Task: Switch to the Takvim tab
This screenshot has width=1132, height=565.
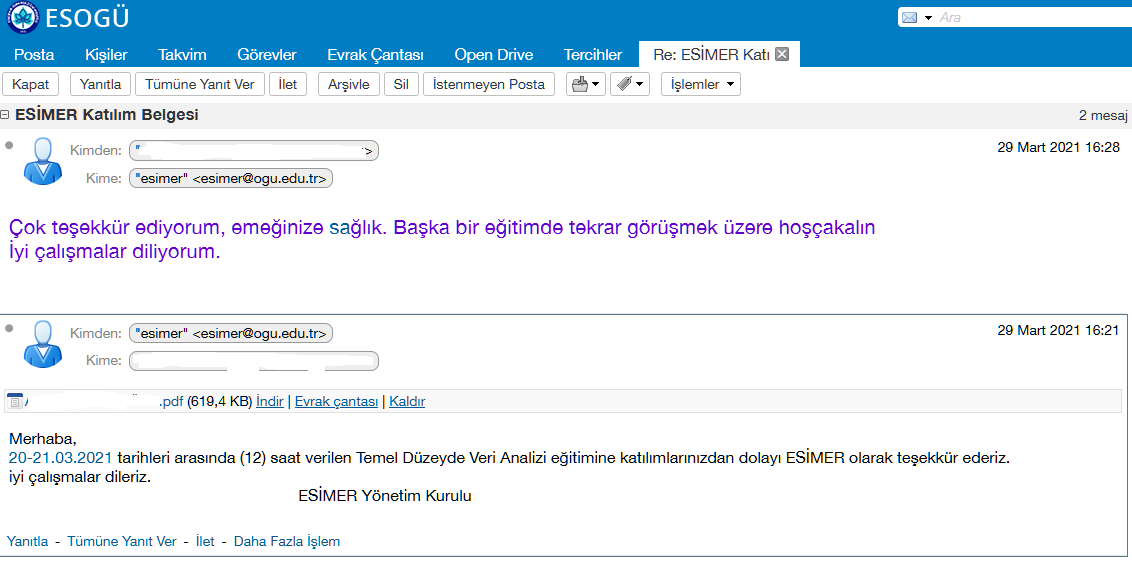Action: click(181, 55)
